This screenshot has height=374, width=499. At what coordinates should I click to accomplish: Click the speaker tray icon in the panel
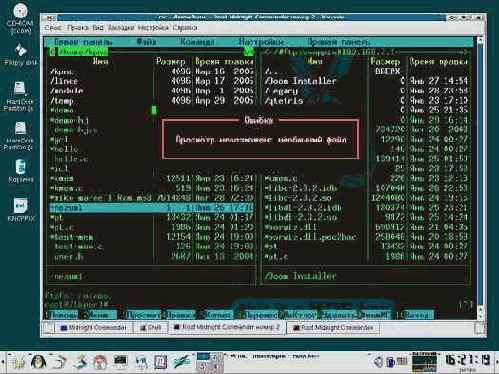tap(378, 361)
